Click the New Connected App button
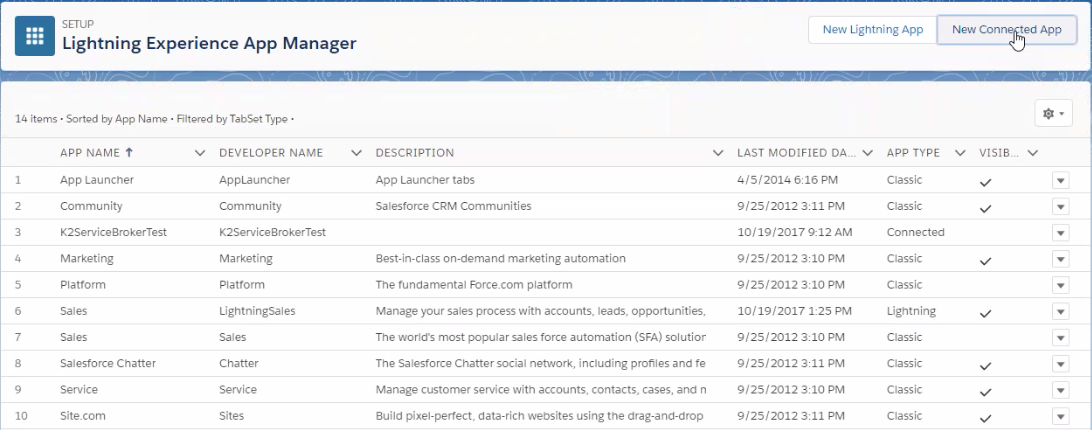This screenshot has width=1092, height=430. 1006,30
